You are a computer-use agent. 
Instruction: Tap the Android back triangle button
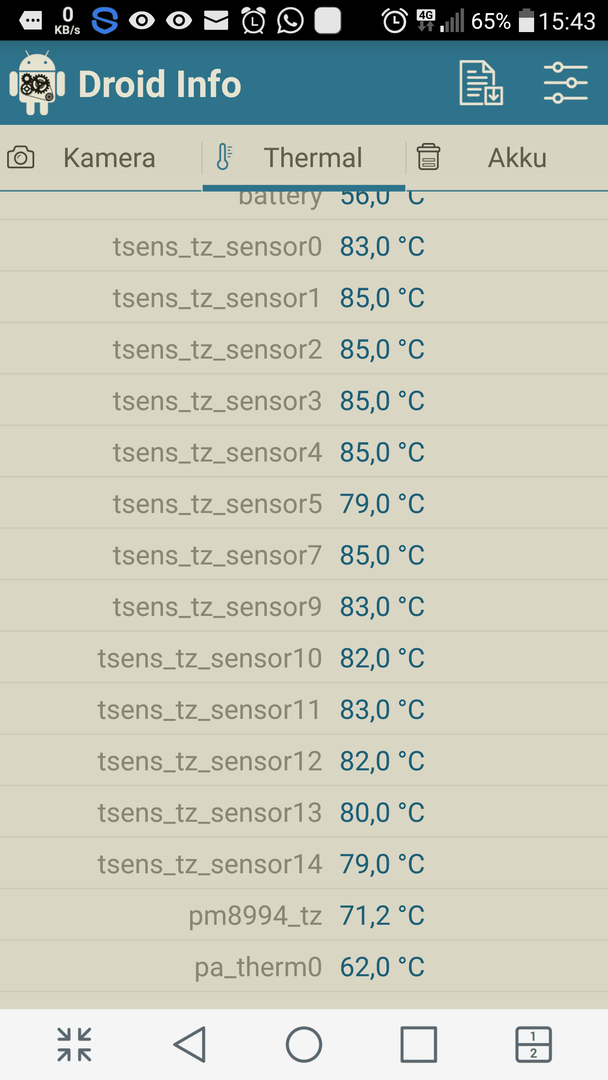click(x=189, y=1044)
